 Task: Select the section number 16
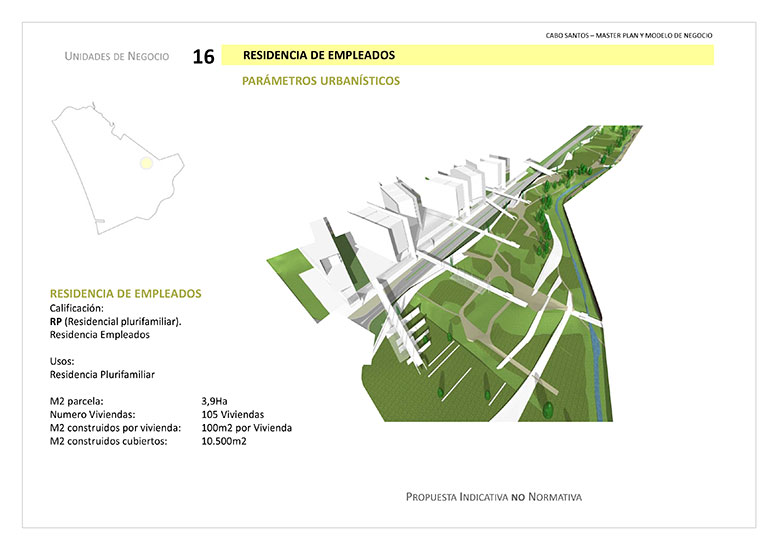203,57
